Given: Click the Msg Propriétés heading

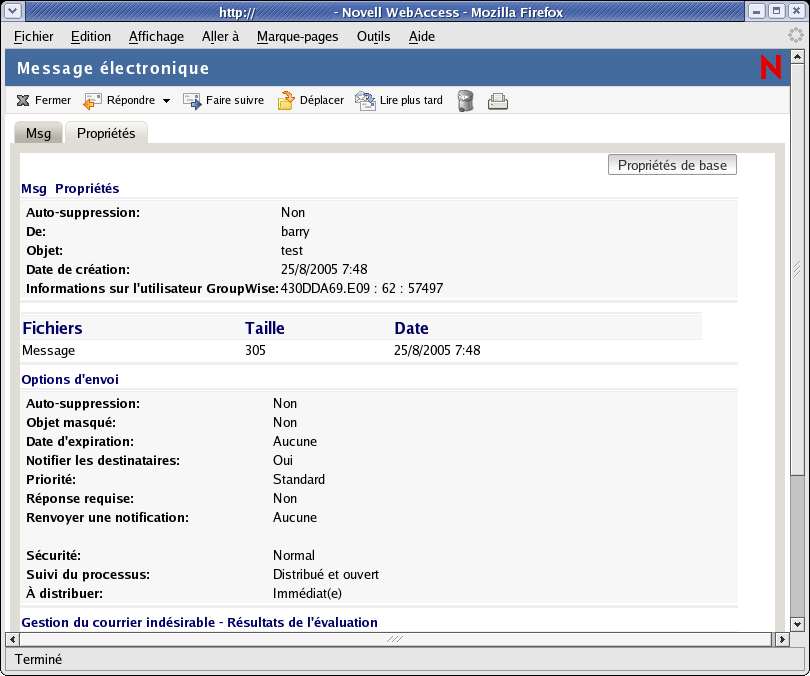Looking at the screenshot, I should 70,188.
